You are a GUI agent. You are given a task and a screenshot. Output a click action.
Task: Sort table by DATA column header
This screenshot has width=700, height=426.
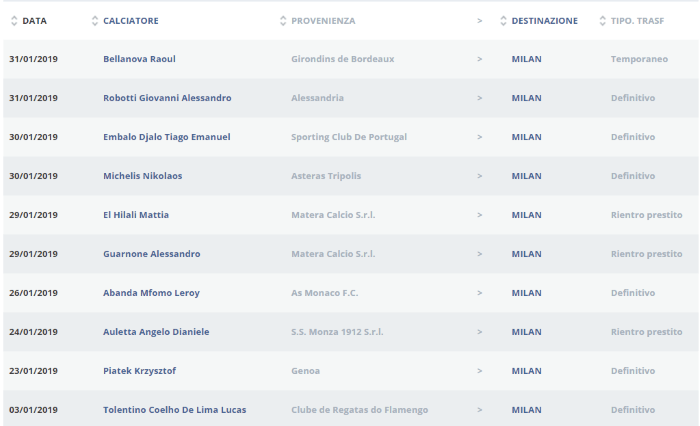(x=34, y=21)
